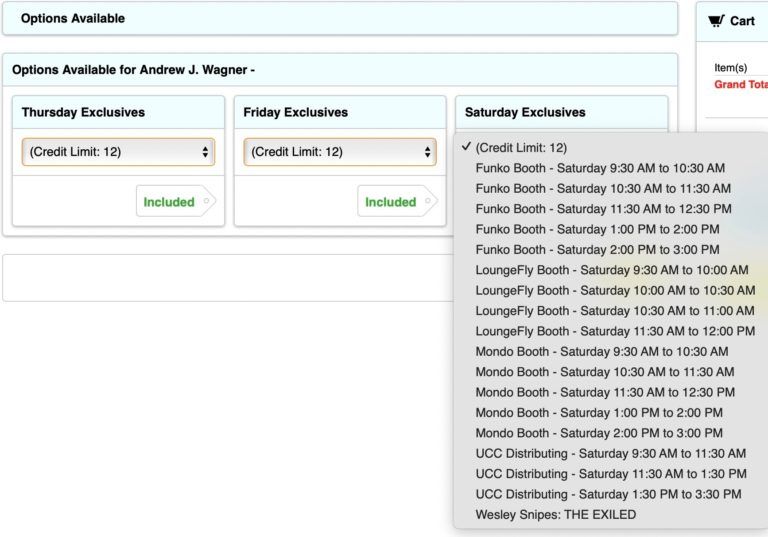Choose Mondo Booth Saturday 9:30 AM to 10:30 AM
Screen dimensions: 768x537
611,351
